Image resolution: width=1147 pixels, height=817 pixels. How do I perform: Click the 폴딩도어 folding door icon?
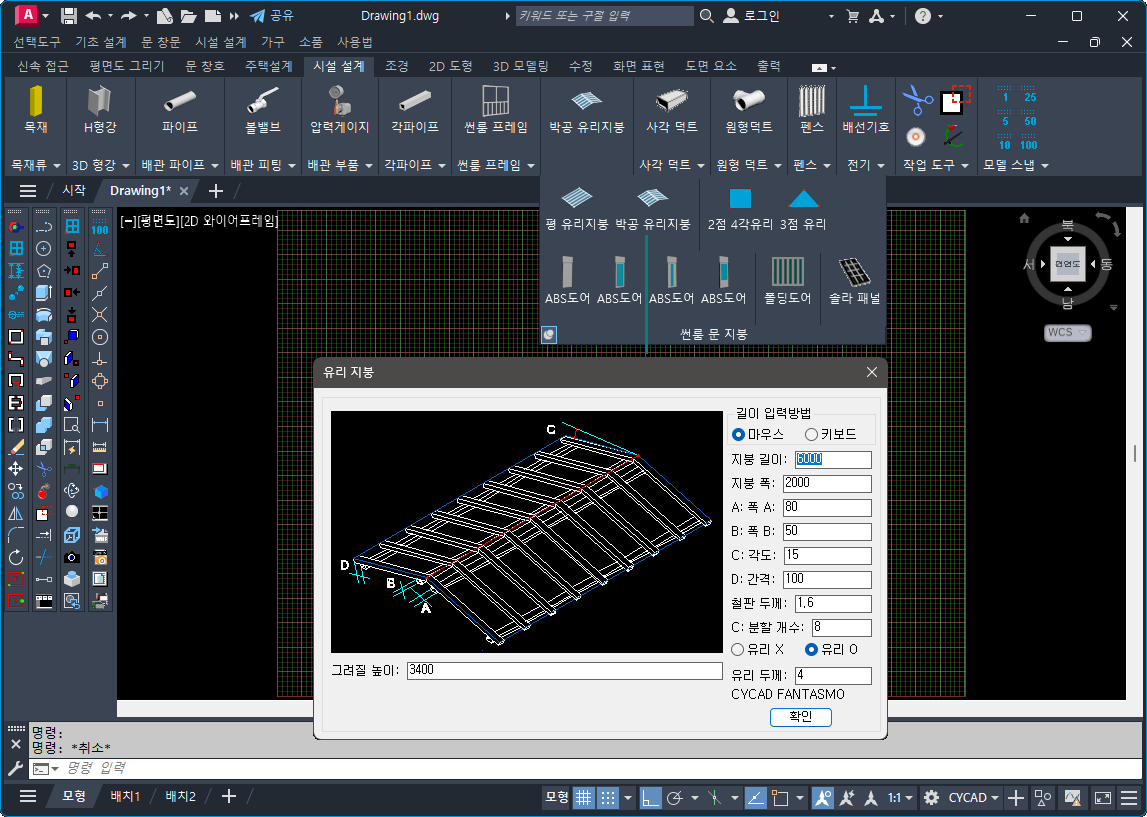(x=787, y=271)
